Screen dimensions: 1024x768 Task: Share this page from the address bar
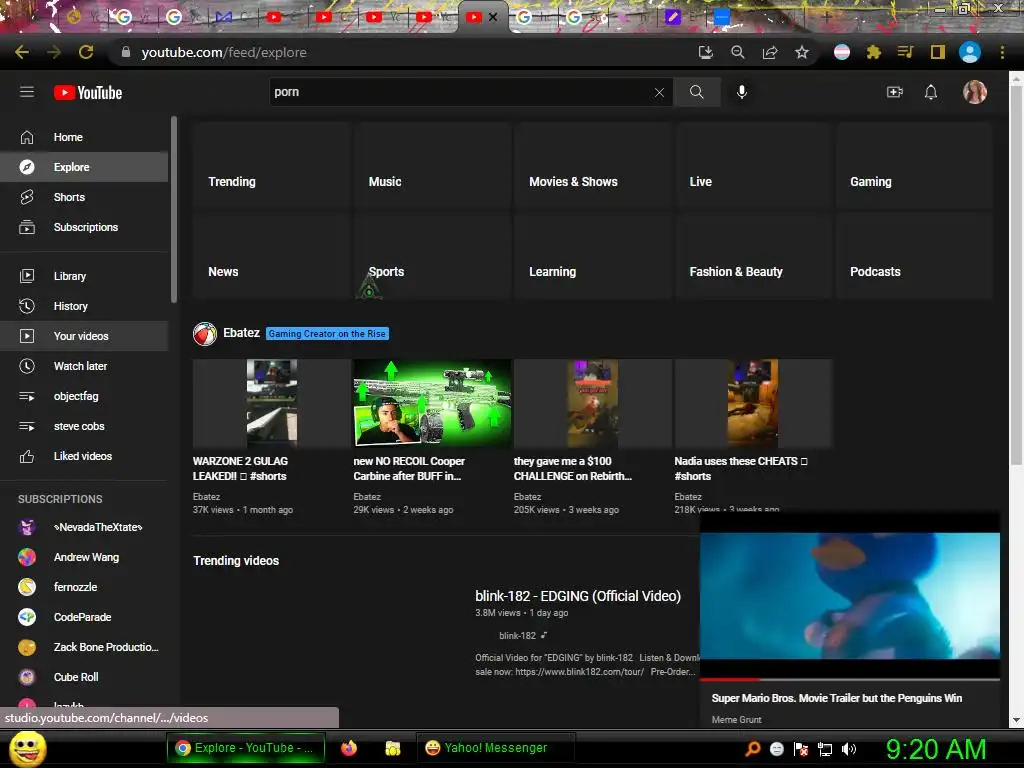770,52
